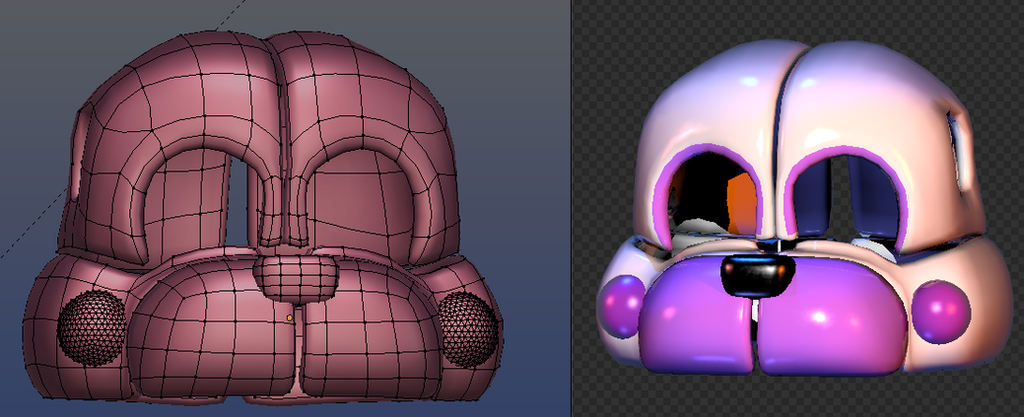
Task: Select the right triangulated cheek sphere in the wireframe view
Action: tap(468, 329)
